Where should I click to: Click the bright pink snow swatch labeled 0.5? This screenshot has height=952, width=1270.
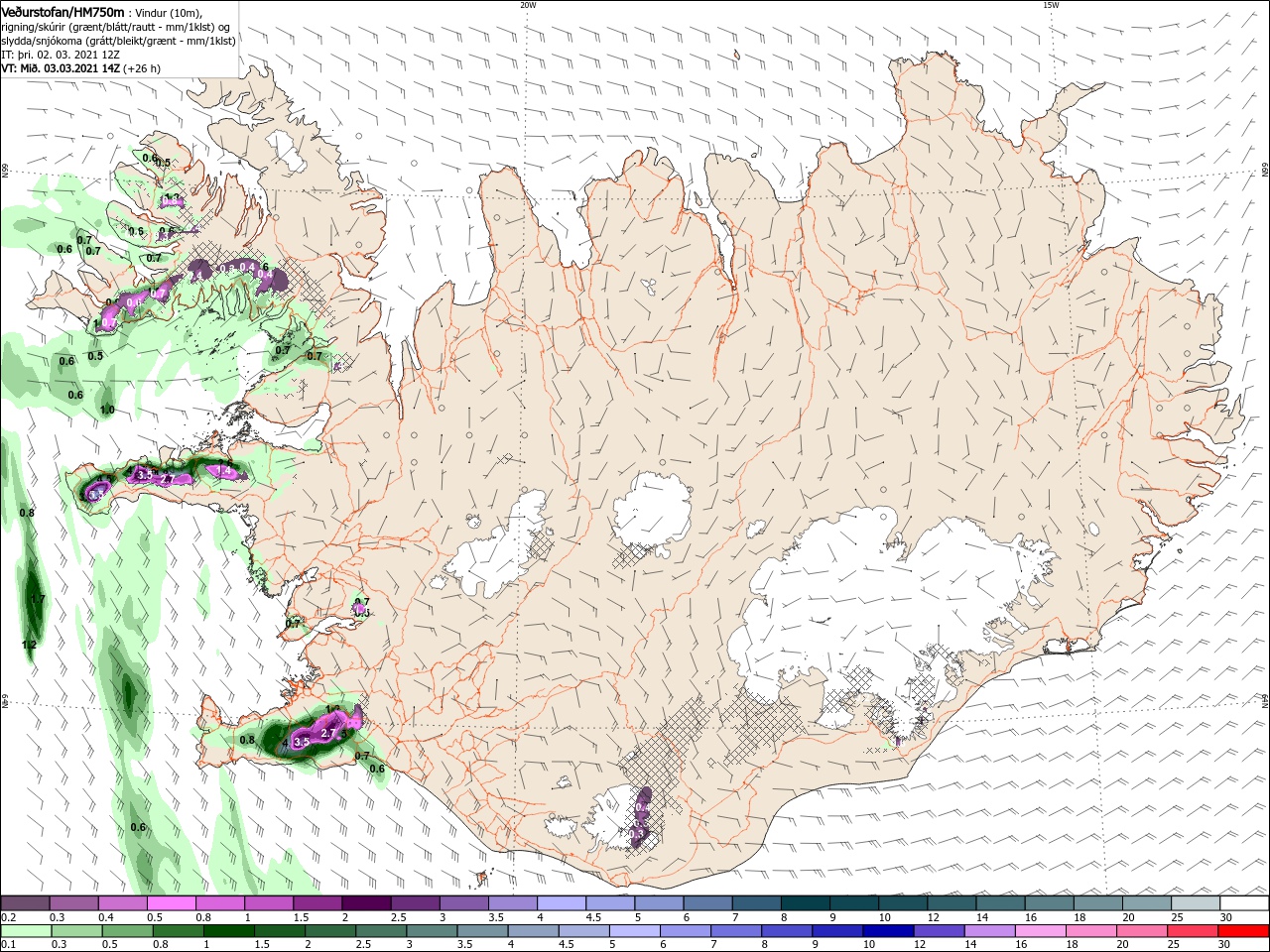(172, 903)
